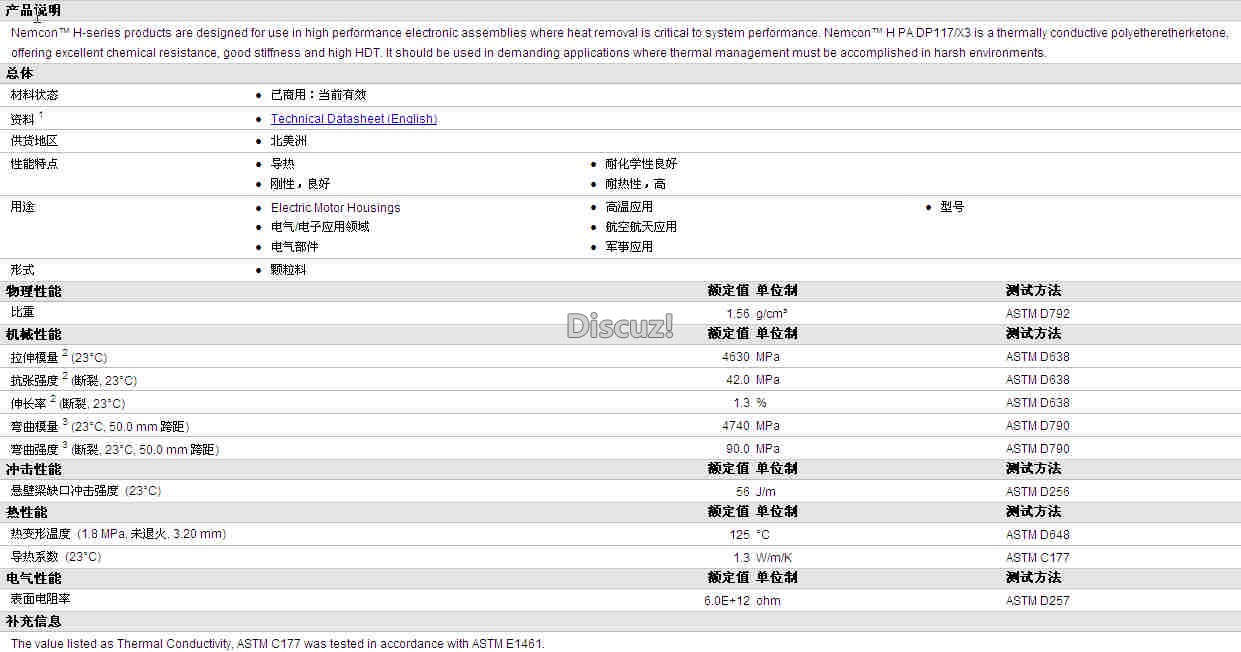Click the 用途 row label
Image resolution: width=1241 pixels, height=652 pixels.
[22, 207]
